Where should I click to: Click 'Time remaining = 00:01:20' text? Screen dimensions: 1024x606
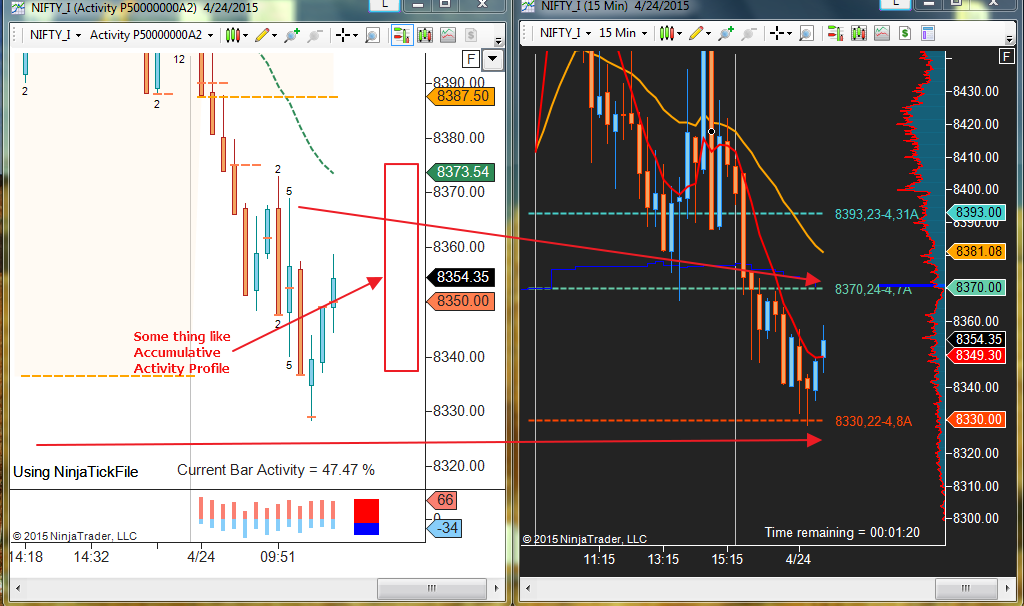coord(842,532)
